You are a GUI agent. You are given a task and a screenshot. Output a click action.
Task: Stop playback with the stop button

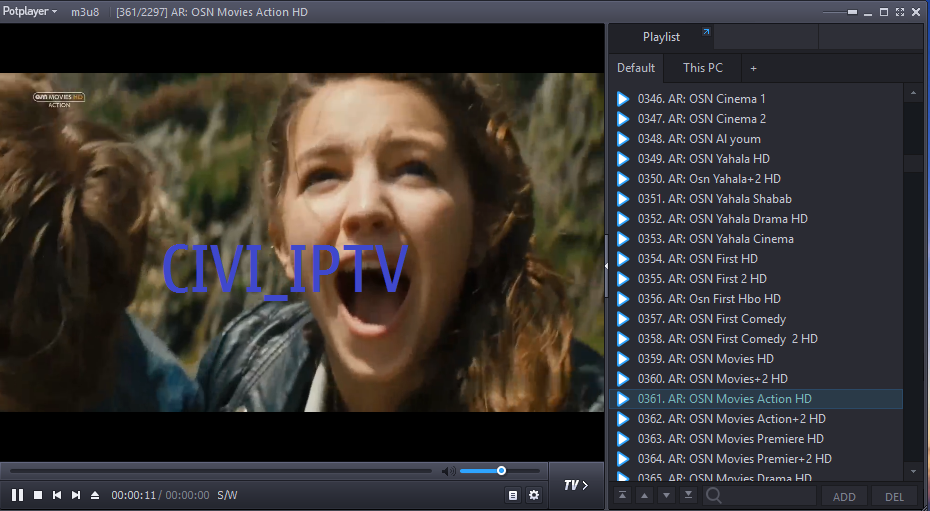click(x=38, y=495)
